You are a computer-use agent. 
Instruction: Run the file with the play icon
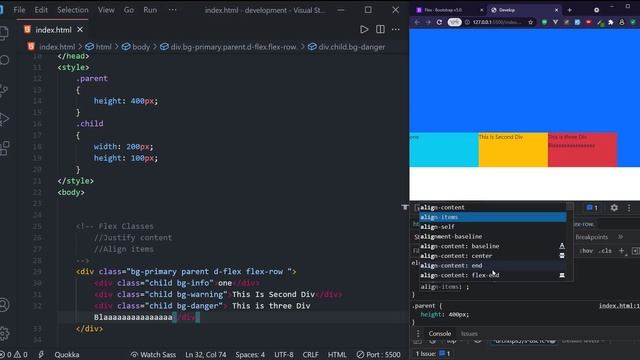coord(364,29)
